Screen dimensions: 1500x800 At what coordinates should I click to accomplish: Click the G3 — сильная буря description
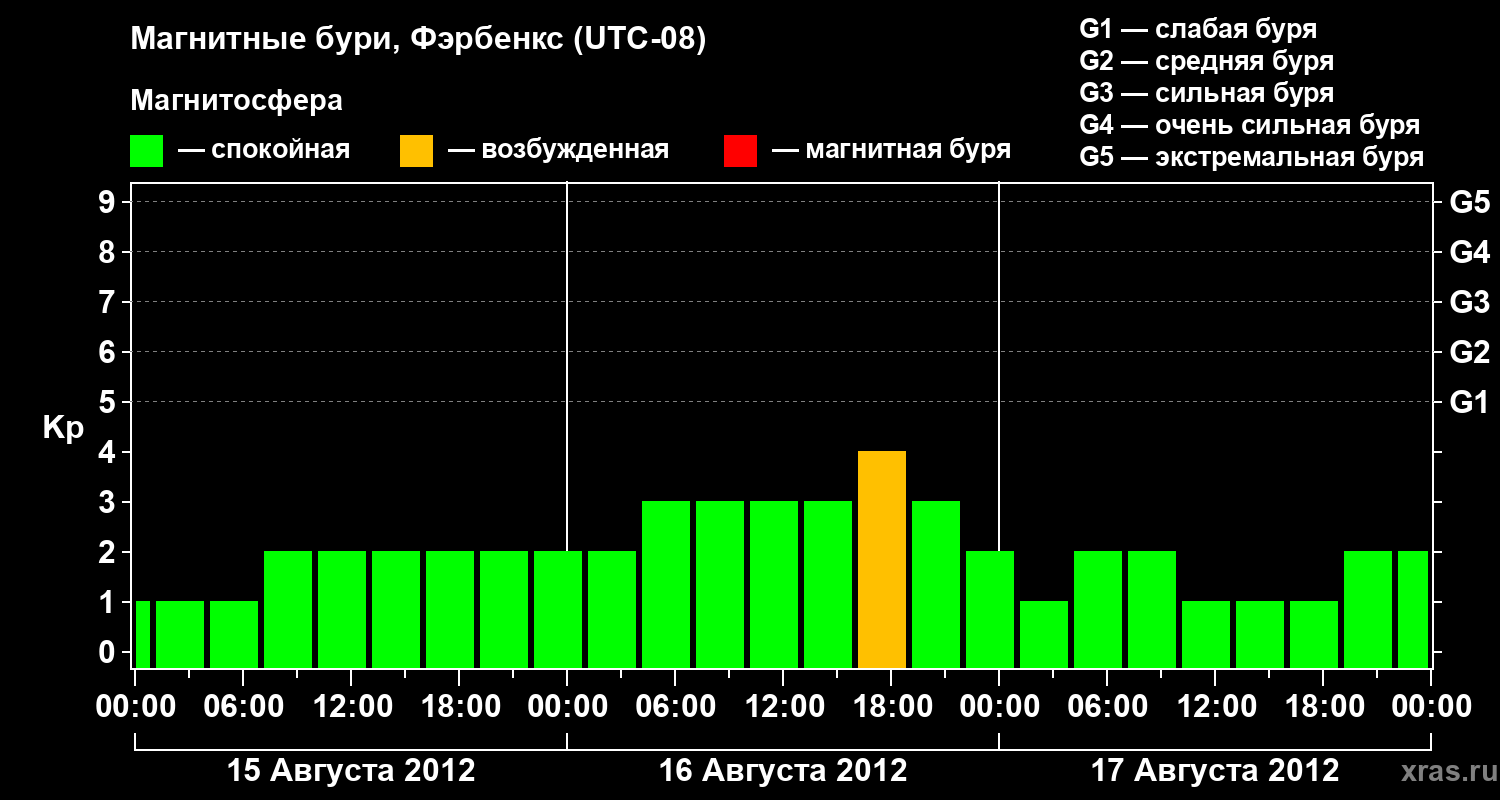pyautogui.click(x=1206, y=93)
